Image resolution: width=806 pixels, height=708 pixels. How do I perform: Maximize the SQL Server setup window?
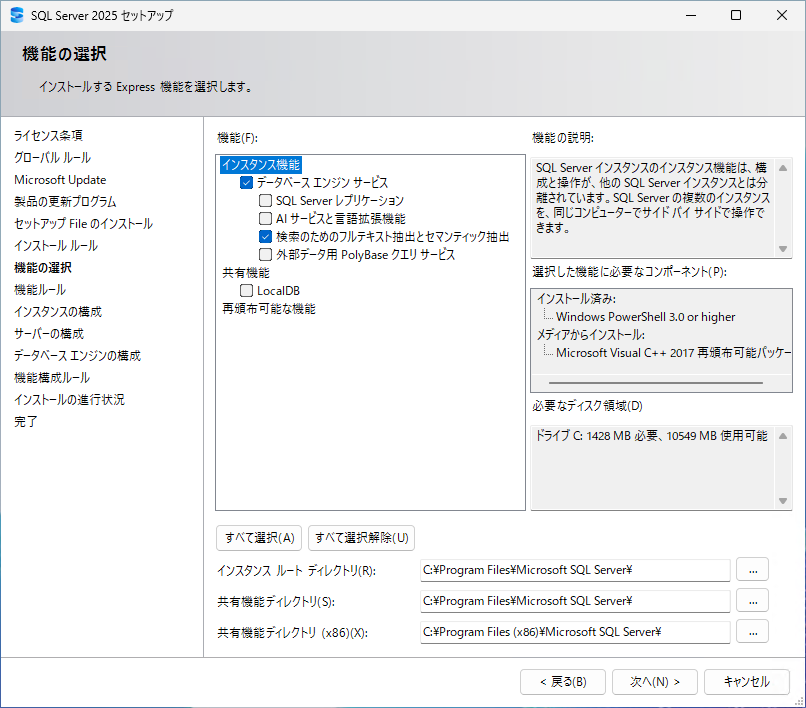tap(736, 15)
